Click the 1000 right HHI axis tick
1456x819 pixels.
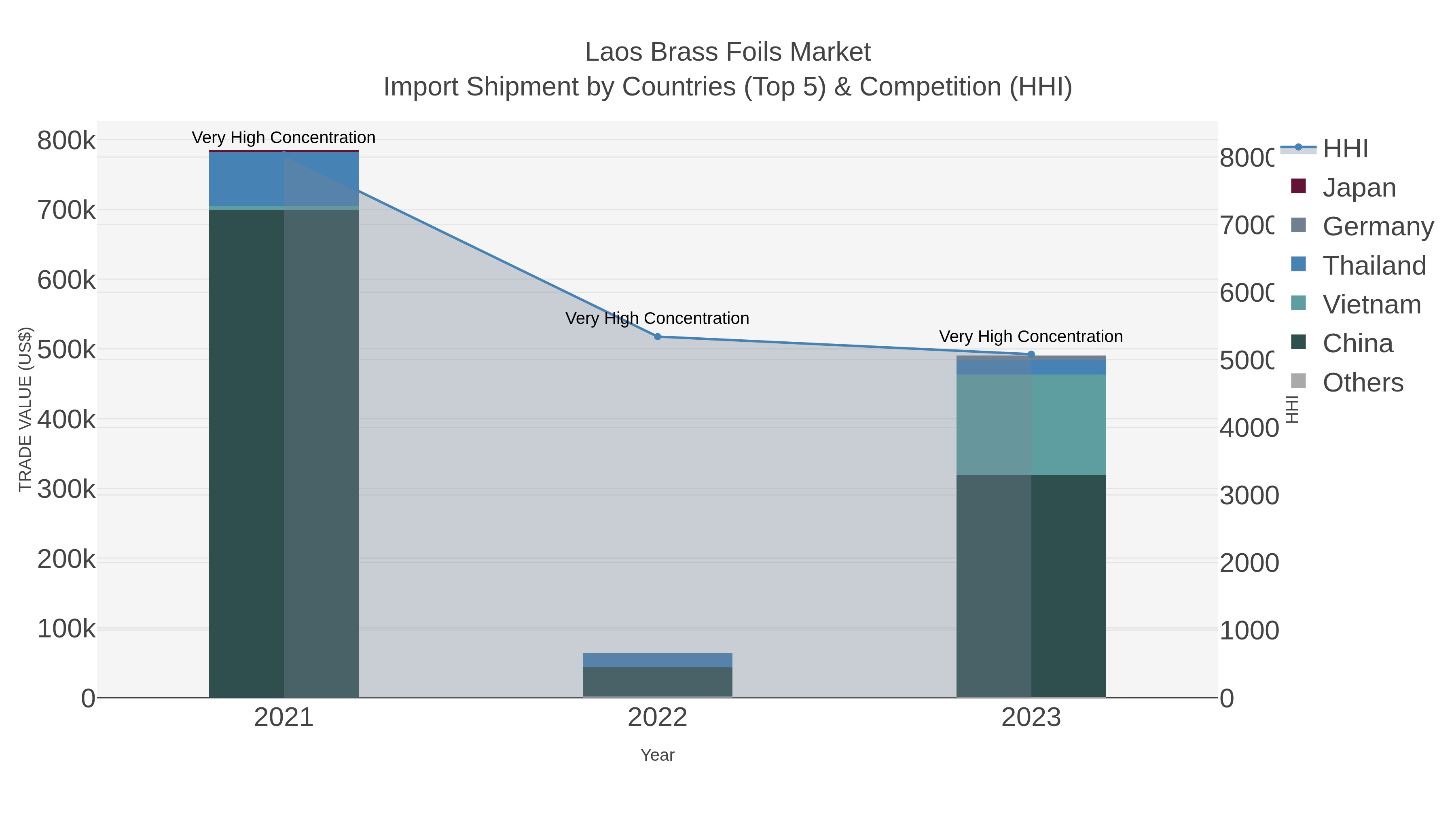(x=1249, y=631)
